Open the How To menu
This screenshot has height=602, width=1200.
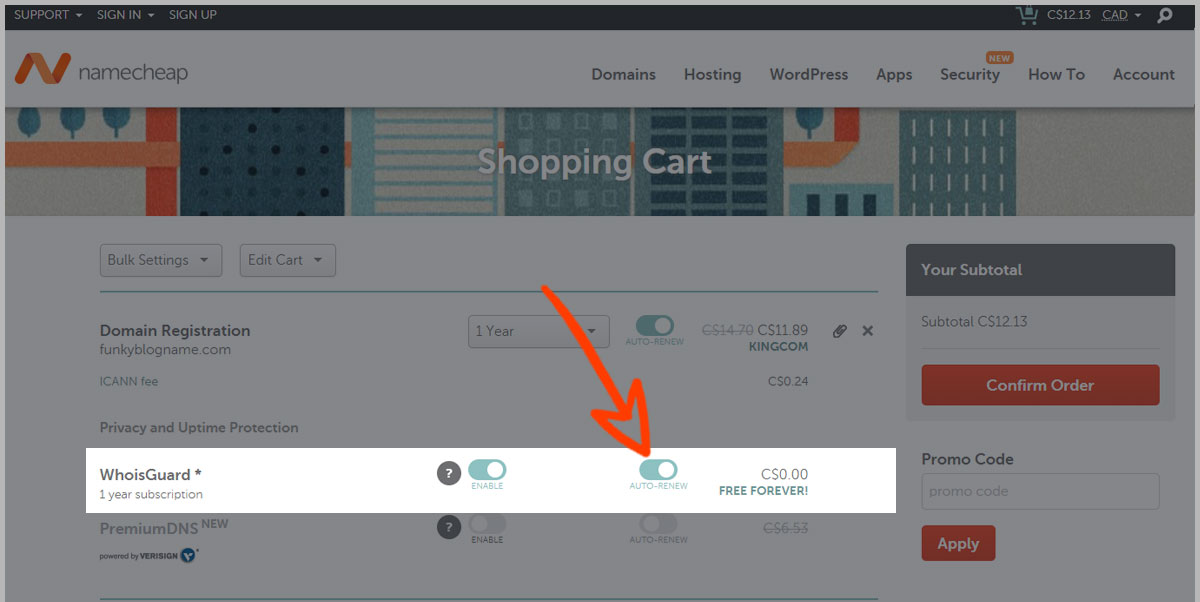pos(1056,74)
